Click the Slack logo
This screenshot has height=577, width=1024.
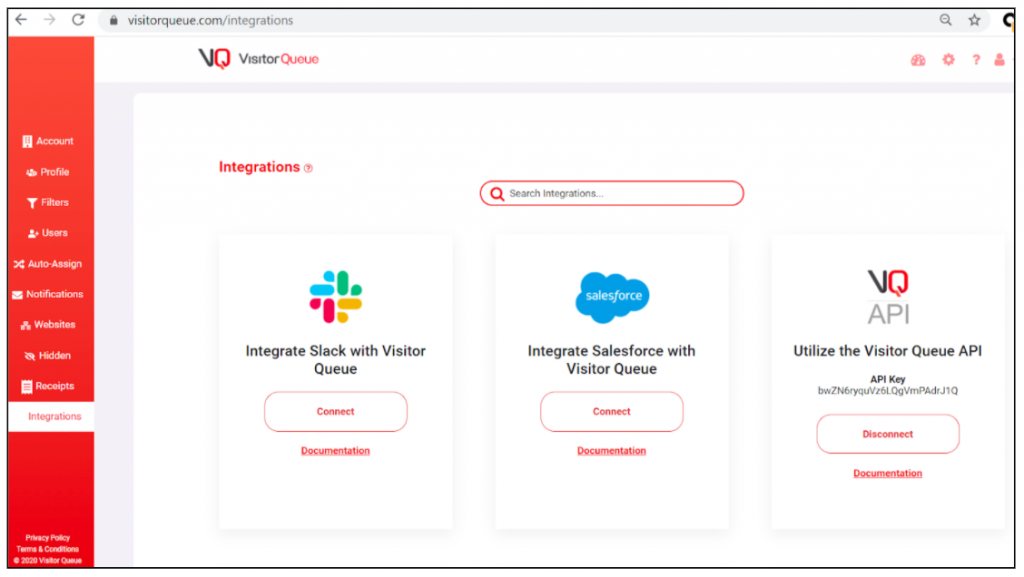336,297
